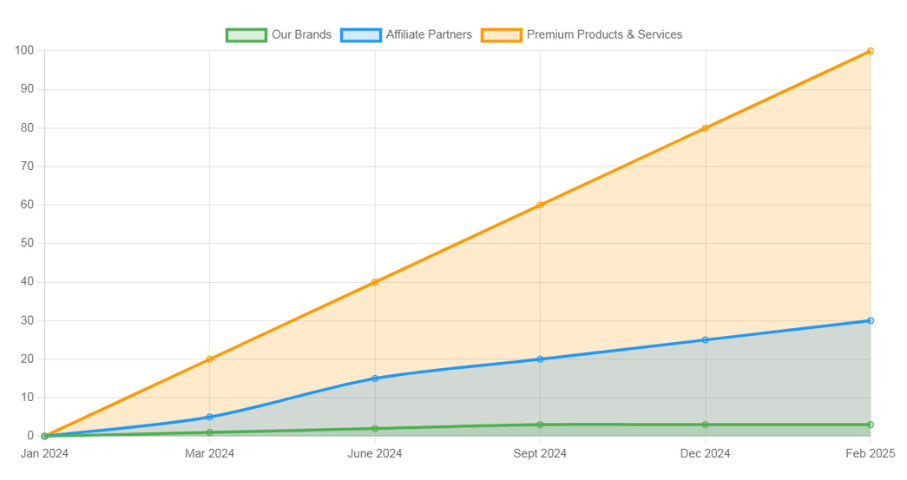Viewport: 907px width, 480px height.
Task: Select the orange data point at Sept 2024
Action: 540,205
